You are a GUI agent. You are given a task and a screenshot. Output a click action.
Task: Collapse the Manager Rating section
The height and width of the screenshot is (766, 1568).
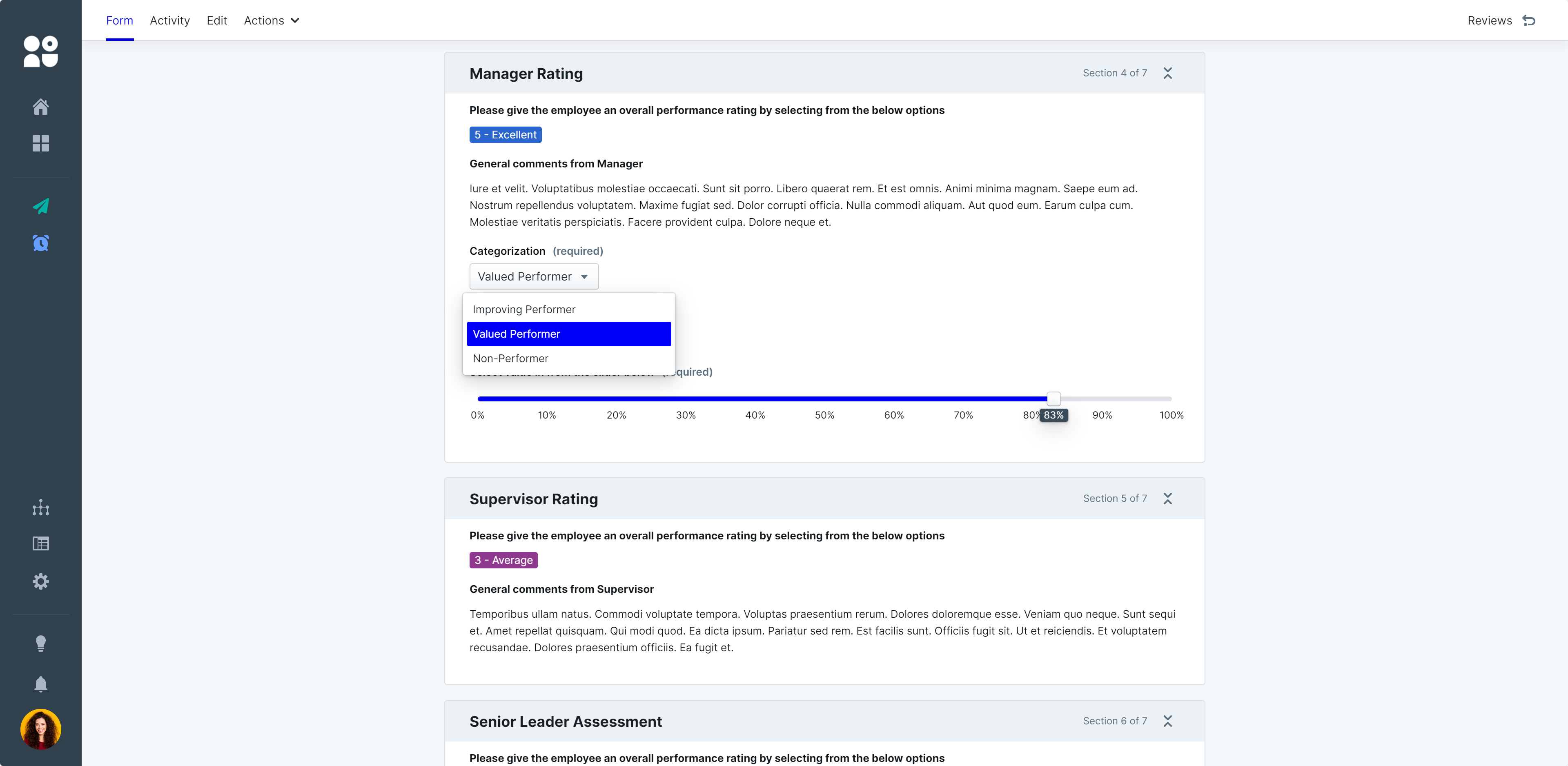1167,73
